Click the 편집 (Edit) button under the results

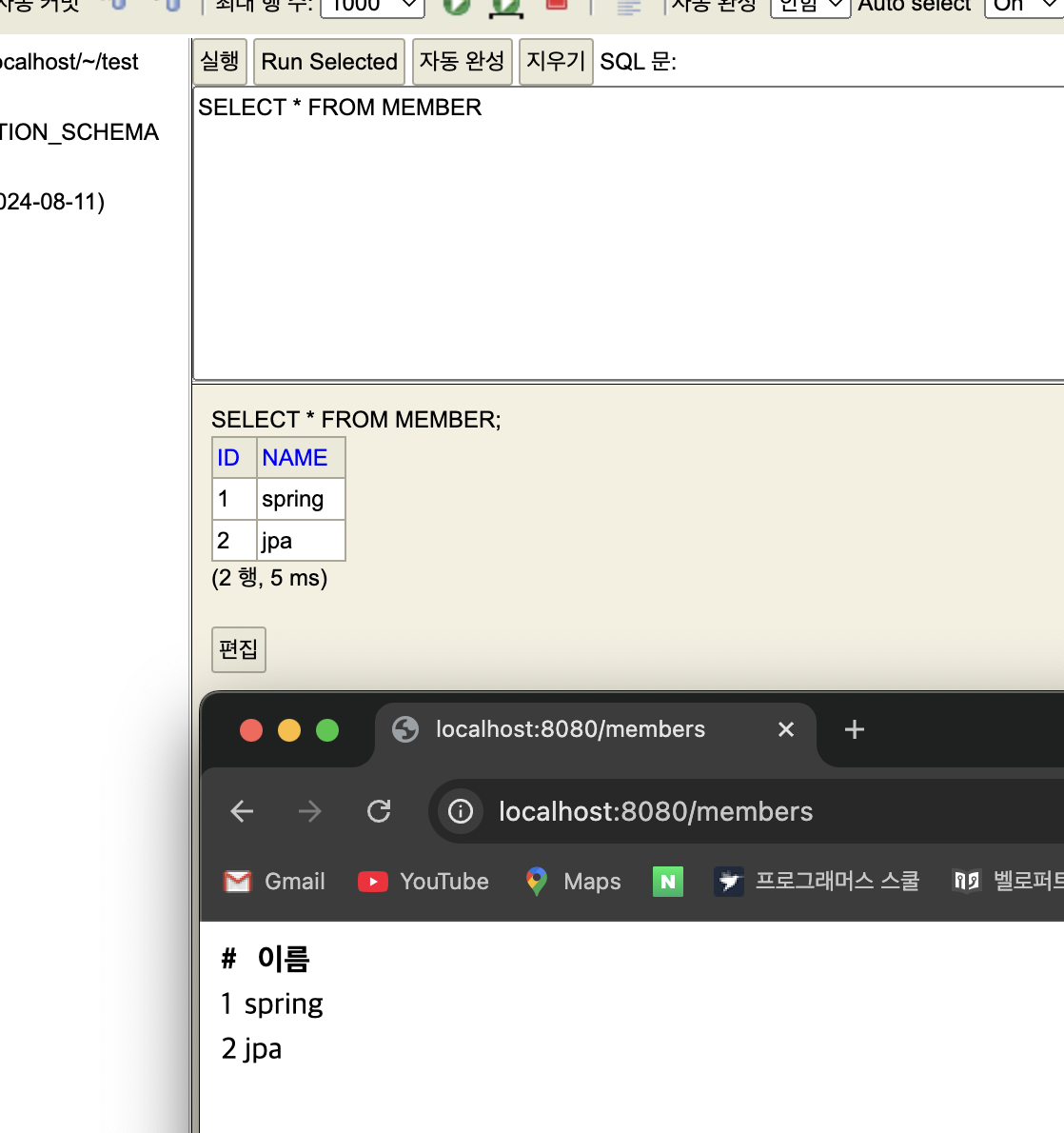(238, 649)
